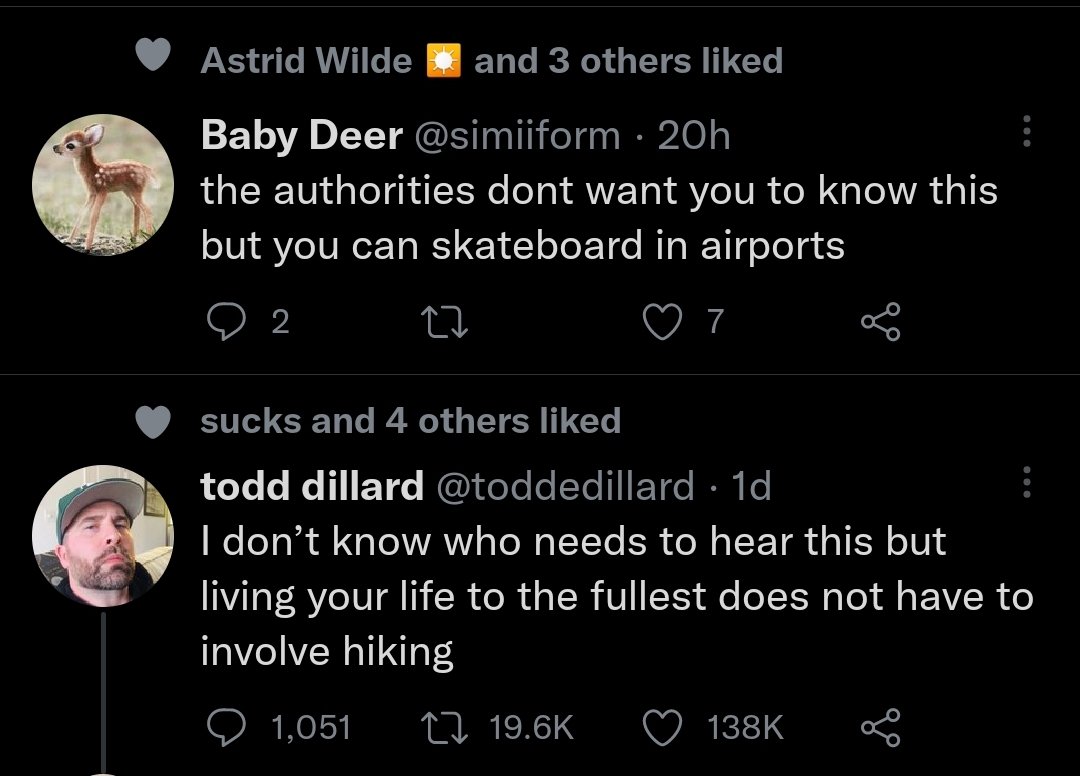Open reply thread on todd dillard's tweet
Screen dimensions: 1080x776
[226, 728]
